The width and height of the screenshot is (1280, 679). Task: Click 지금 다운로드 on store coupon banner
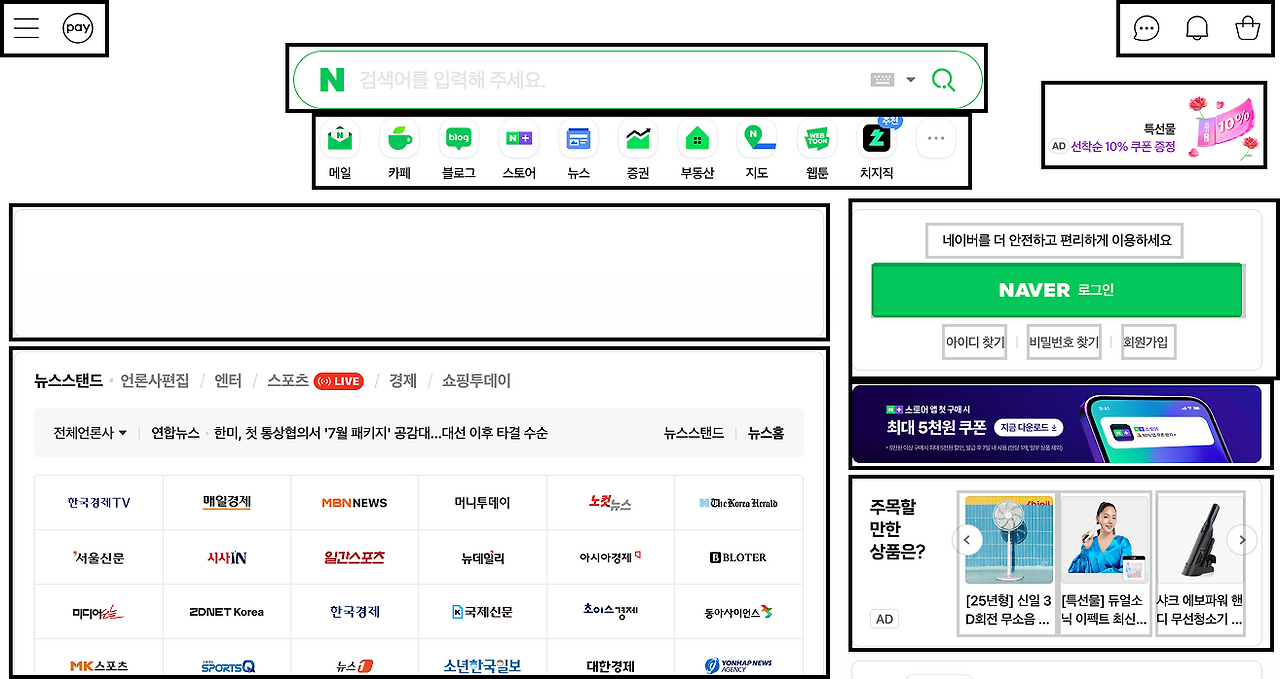click(x=1030, y=427)
